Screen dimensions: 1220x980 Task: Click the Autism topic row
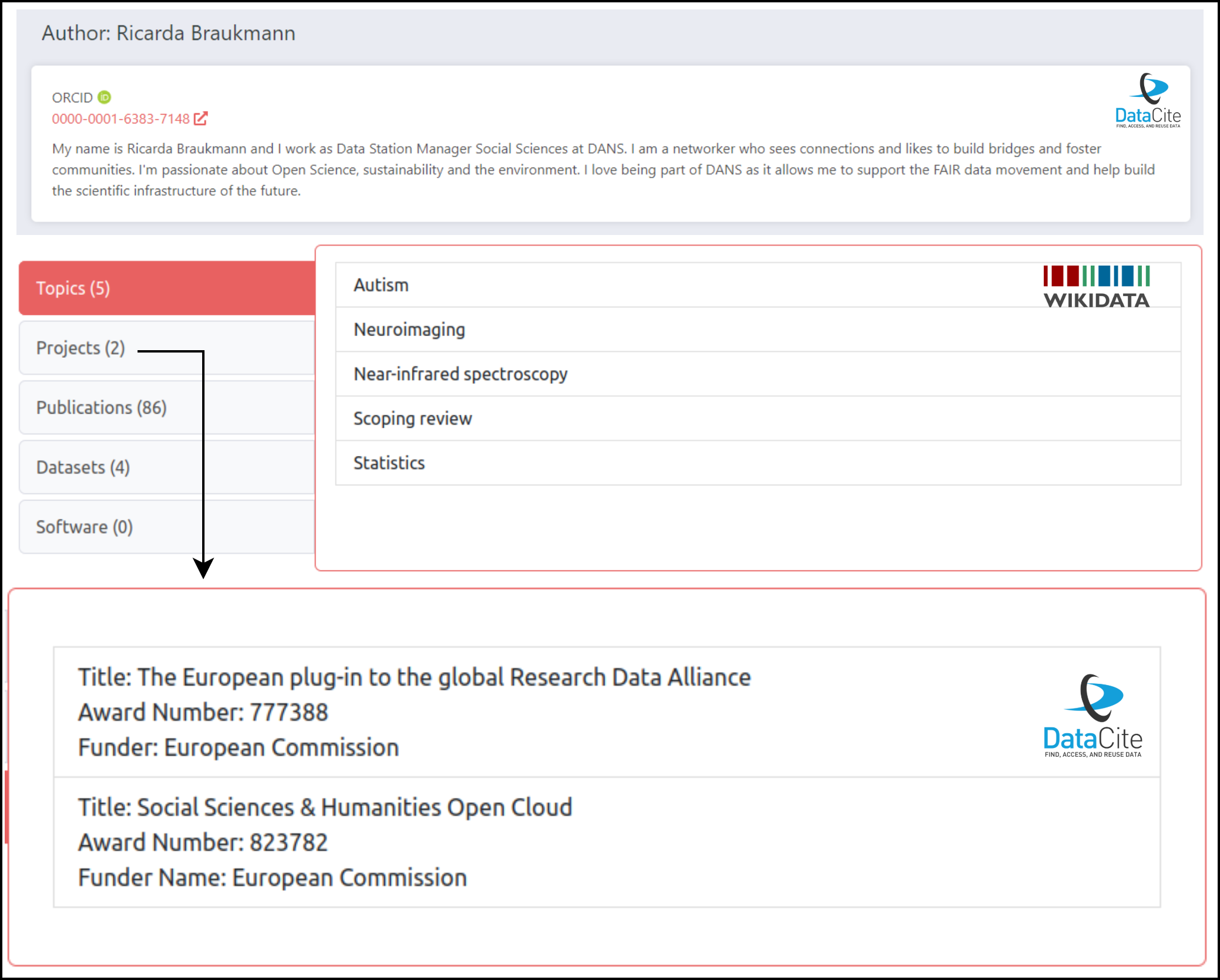tap(381, 285)
